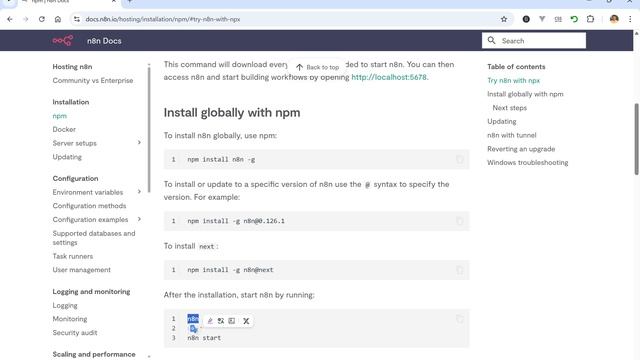Click the n8n logo in the header
The image size is (640, 360).
click(x=62, y=40)
